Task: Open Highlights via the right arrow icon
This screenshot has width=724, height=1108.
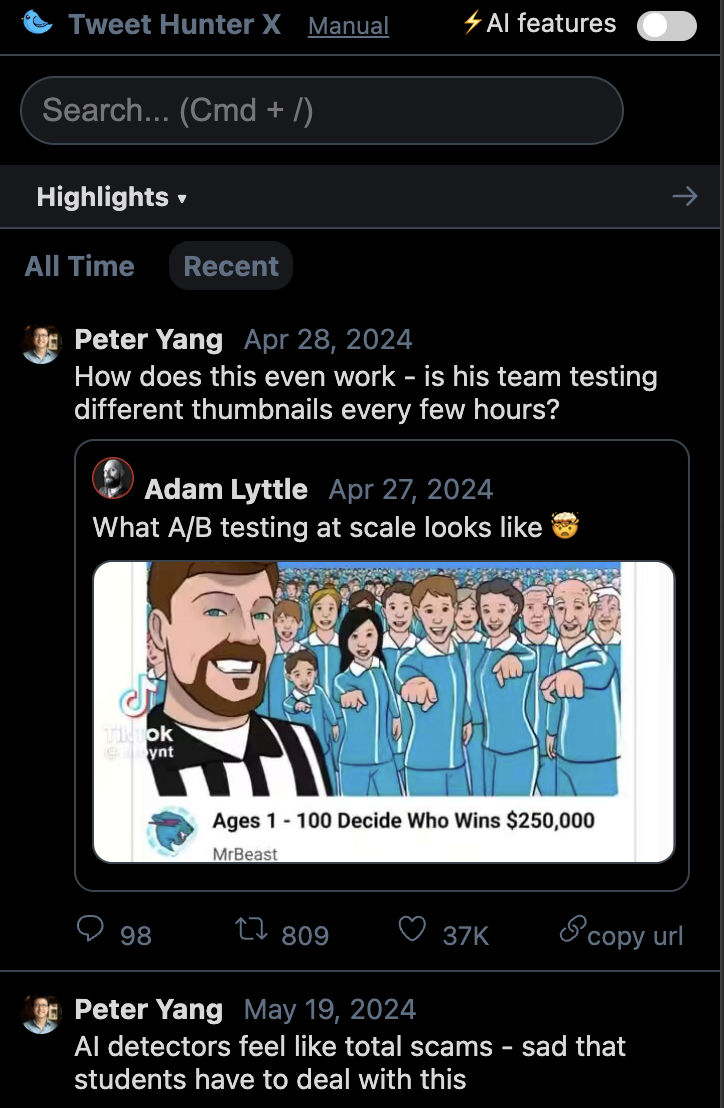Action: (x=684, y=196)
